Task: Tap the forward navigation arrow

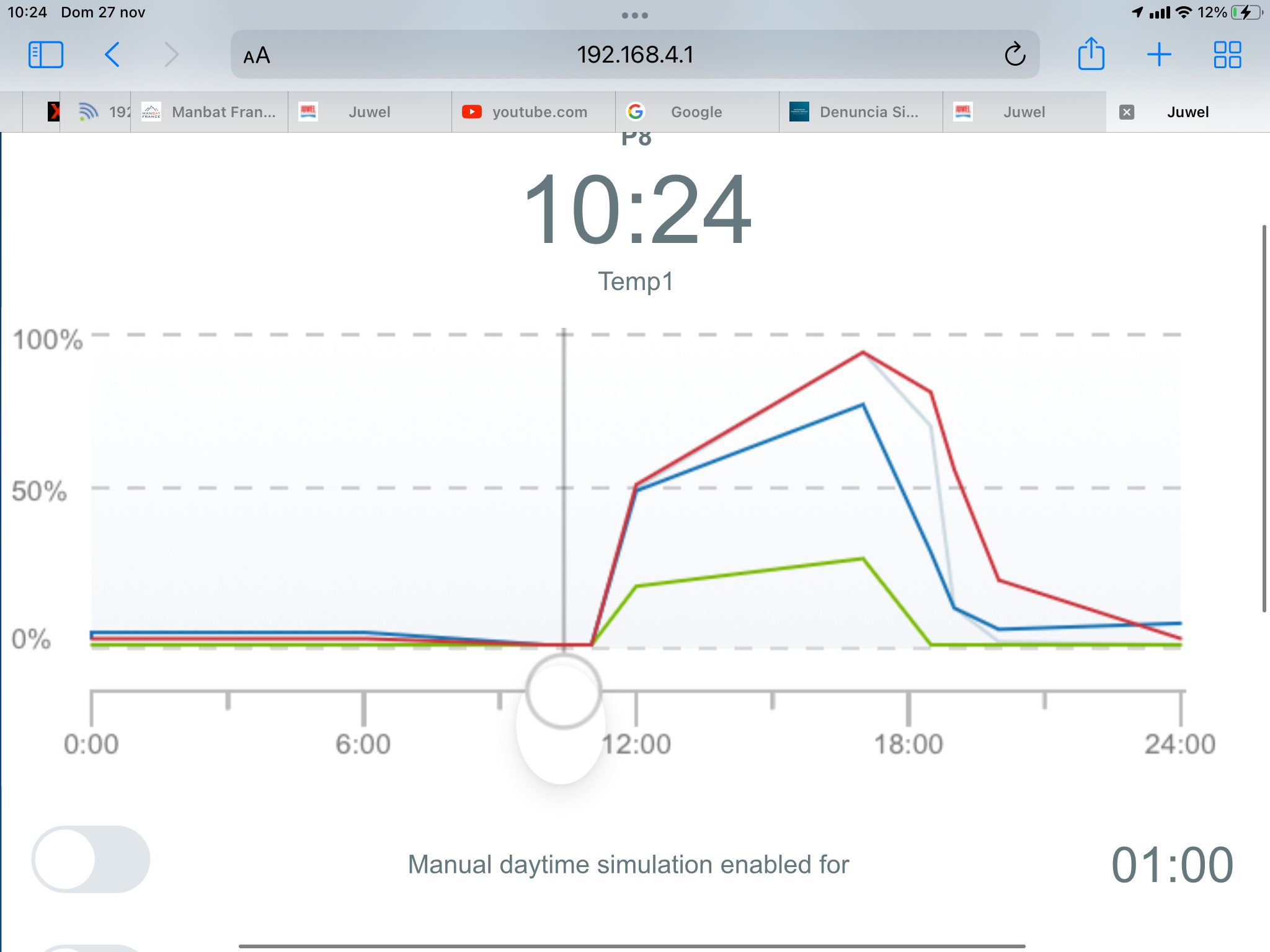Action: [172, 55]
